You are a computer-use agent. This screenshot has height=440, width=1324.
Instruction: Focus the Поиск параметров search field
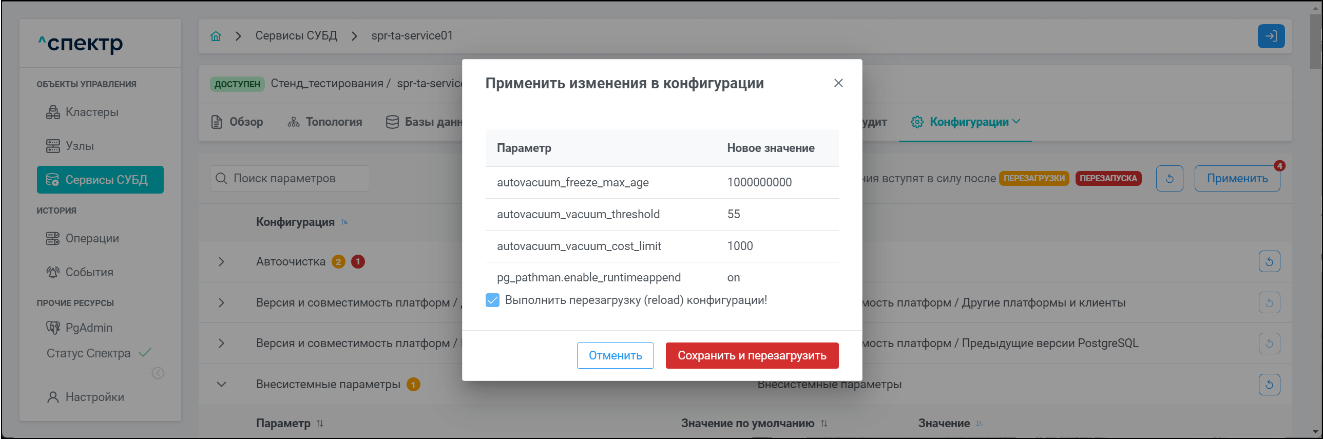(290, 178)
